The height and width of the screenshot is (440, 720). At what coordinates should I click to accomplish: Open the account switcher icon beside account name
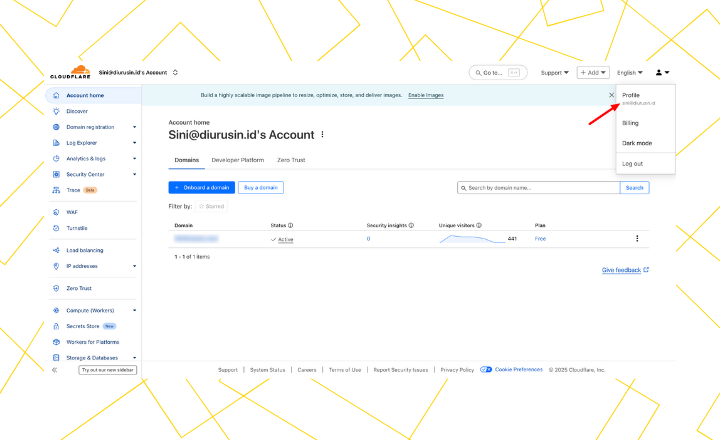[x=175, y=73]
